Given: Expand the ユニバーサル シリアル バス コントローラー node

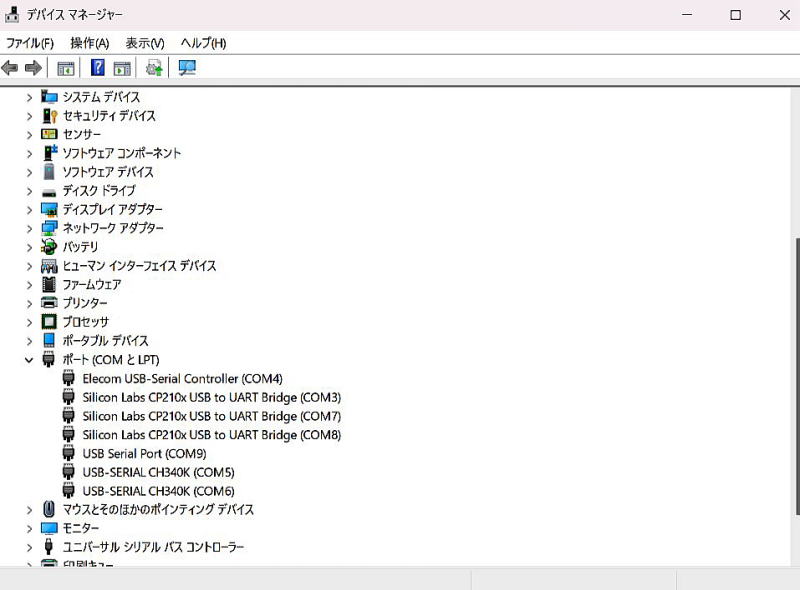Looking at the screenshot, I should (x=29, y=547).
